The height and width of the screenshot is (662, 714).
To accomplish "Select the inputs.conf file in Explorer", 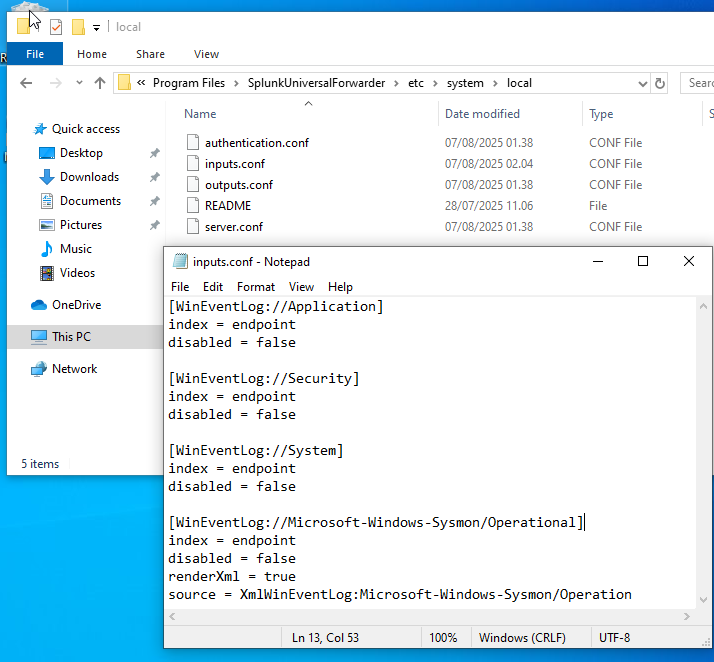I will (x=235, y=164).
